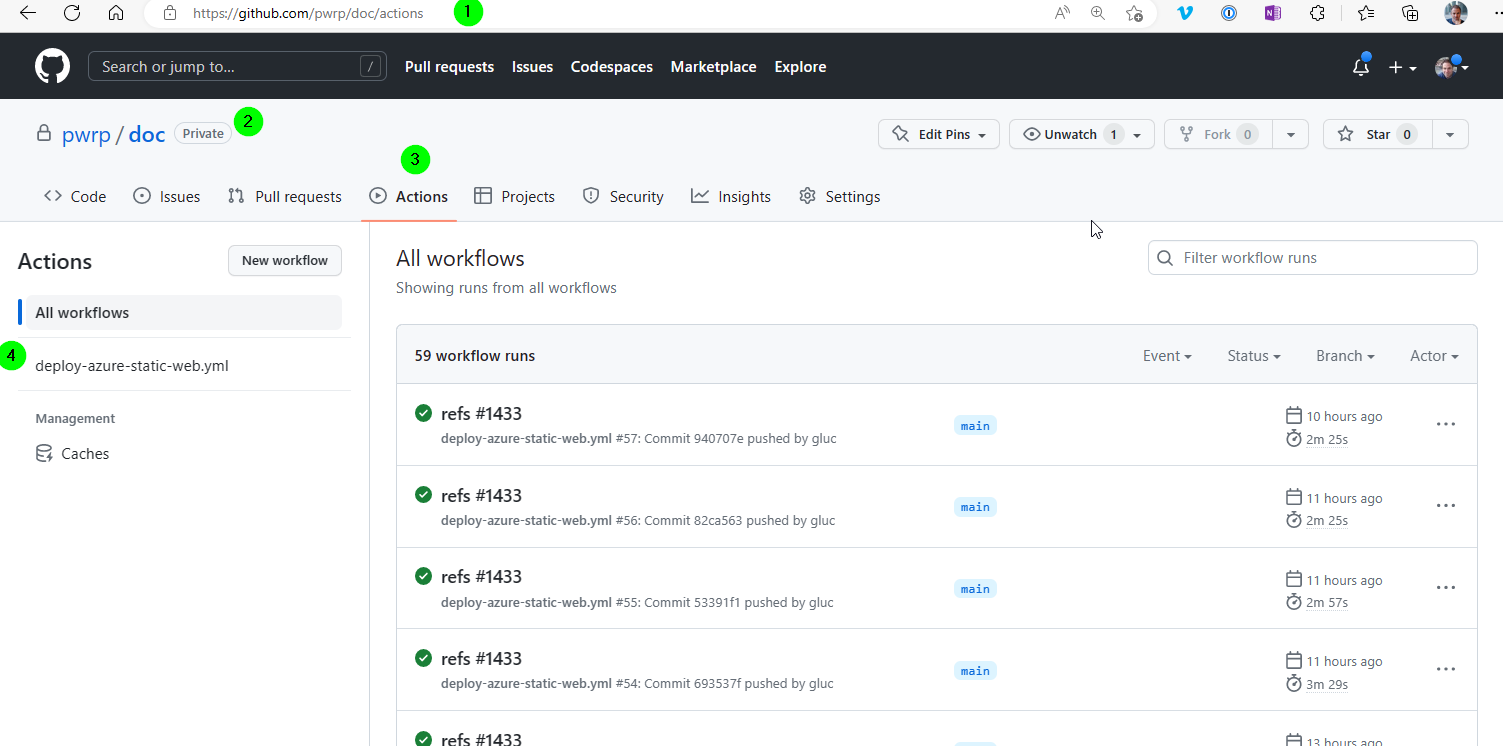Switch to the Security tab
The height and width of the screenshot is (746, 1503).
pos(623,196)
